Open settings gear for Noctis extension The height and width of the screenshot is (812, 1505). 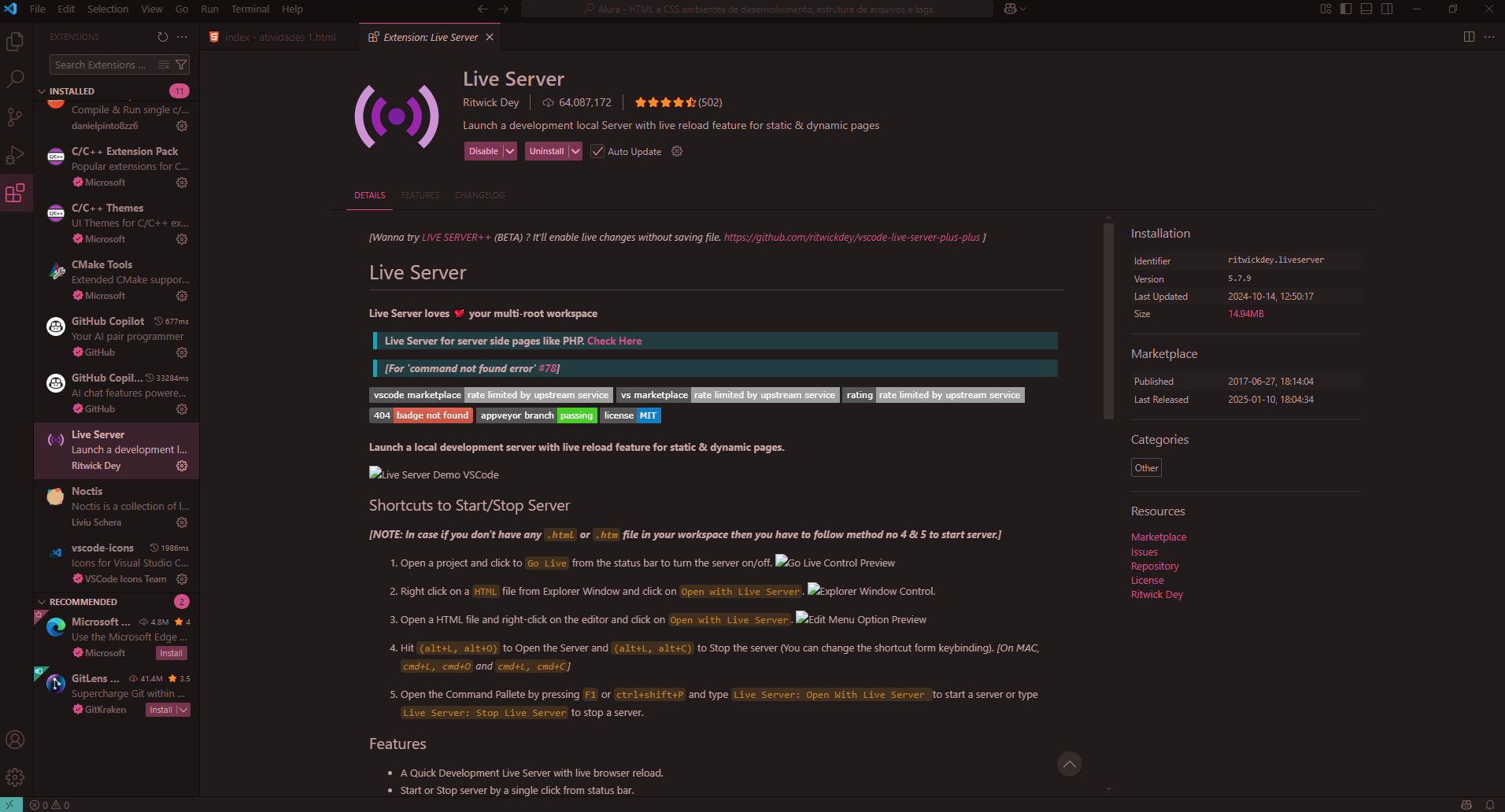[x=182, y=522]
